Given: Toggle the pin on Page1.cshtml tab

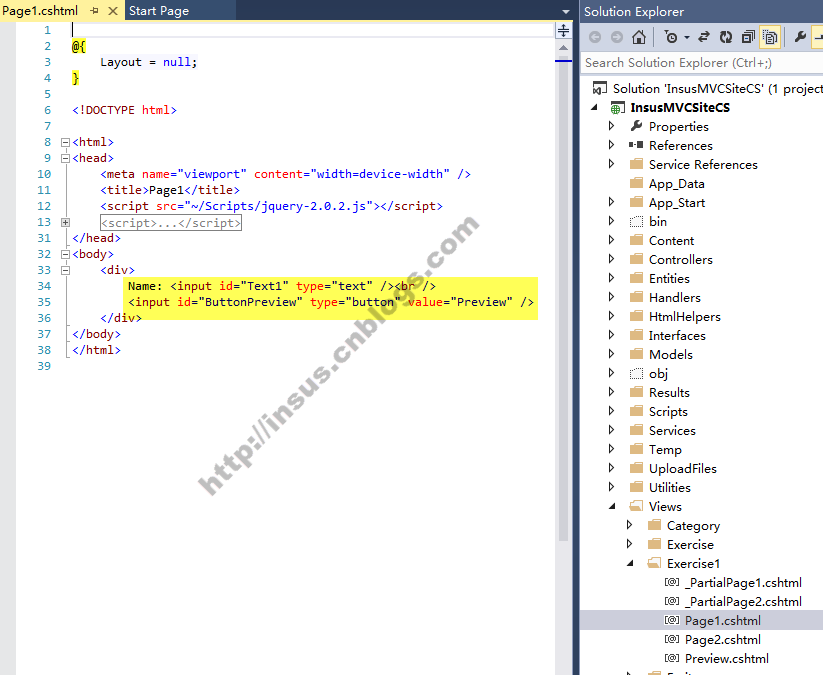Looking at the screenshot, I should click(x=94, y=10).
